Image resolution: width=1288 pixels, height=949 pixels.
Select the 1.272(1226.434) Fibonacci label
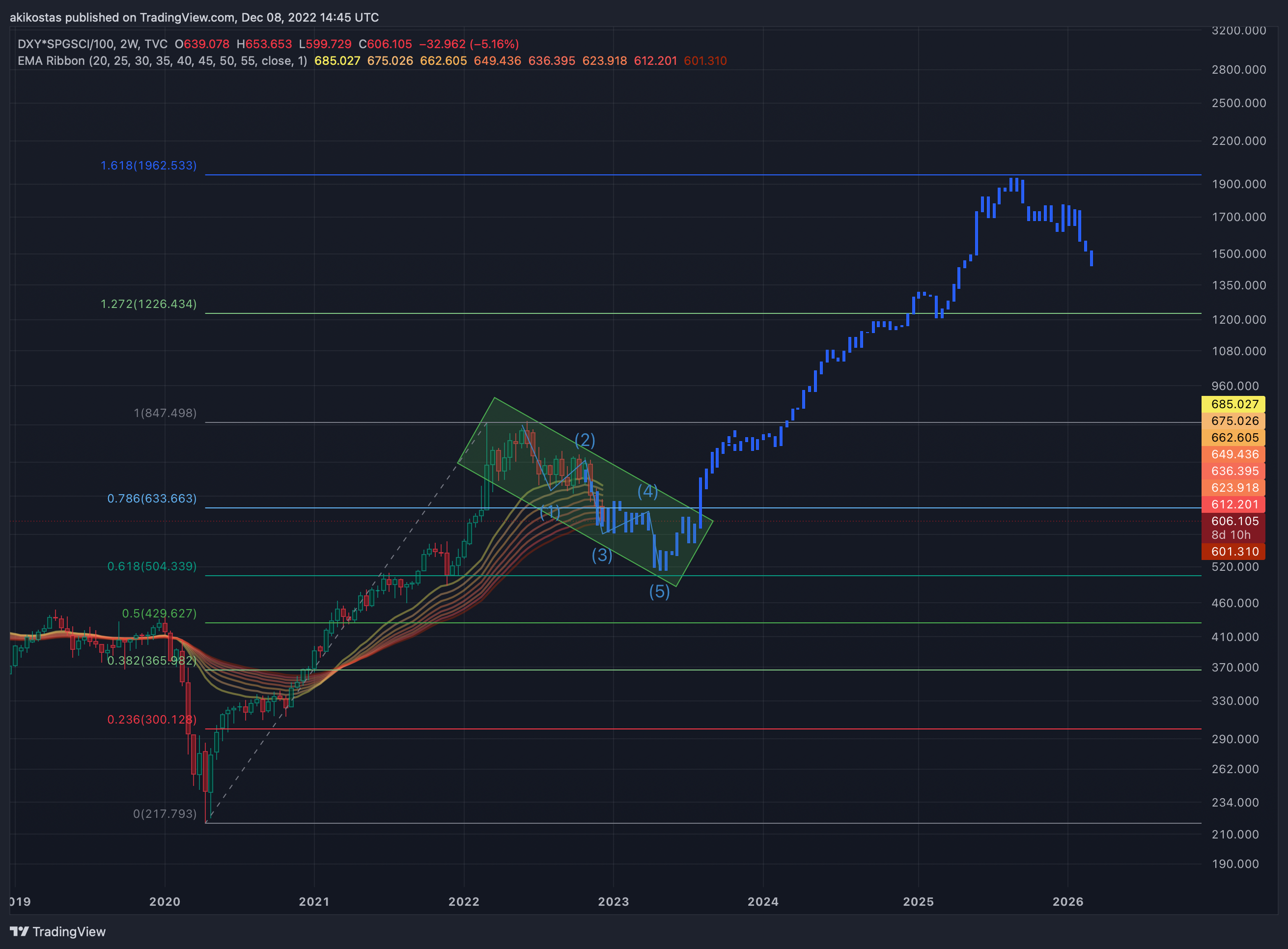(149, 304)
